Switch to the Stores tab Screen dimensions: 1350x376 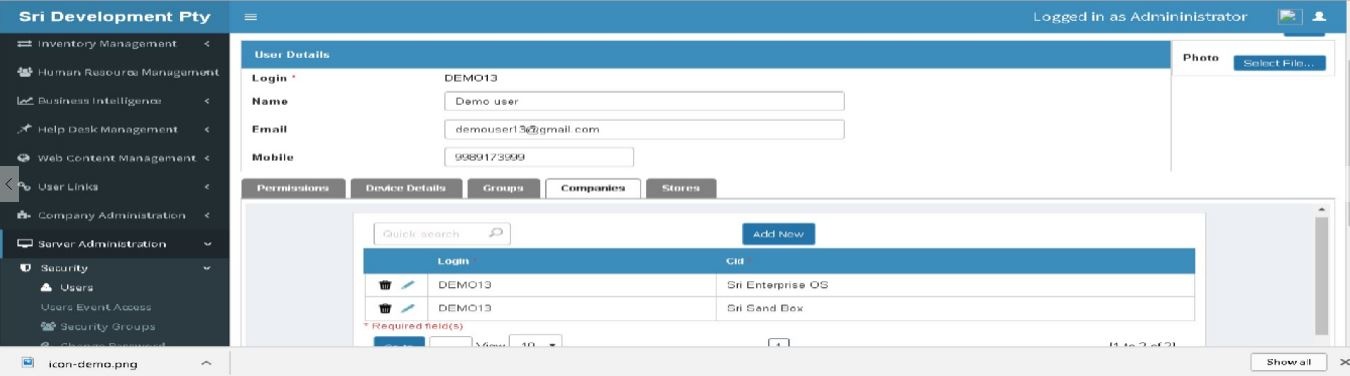[x=681, y=188]
